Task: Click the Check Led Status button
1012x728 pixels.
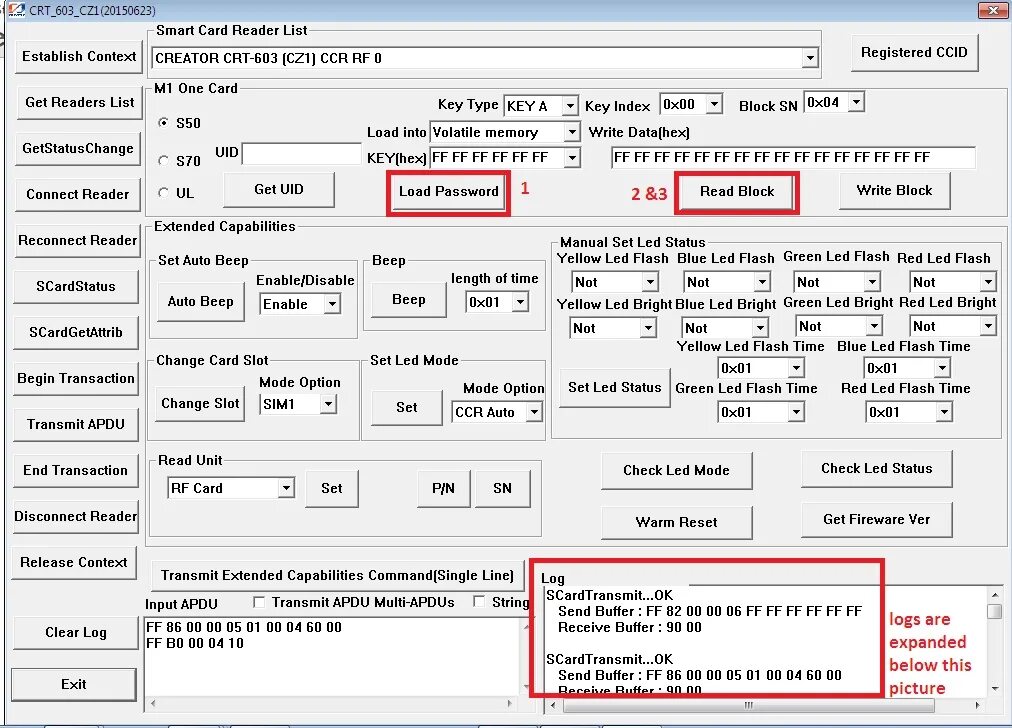Action: tap(876, 469)
